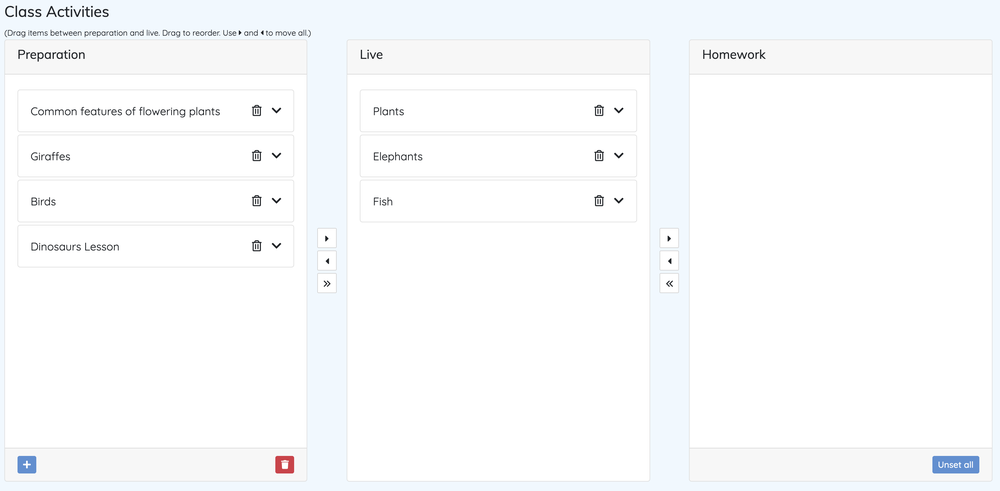Click the trash icon for Giraffes
The height and width of the screenshot is (491, 1000).
256,156
